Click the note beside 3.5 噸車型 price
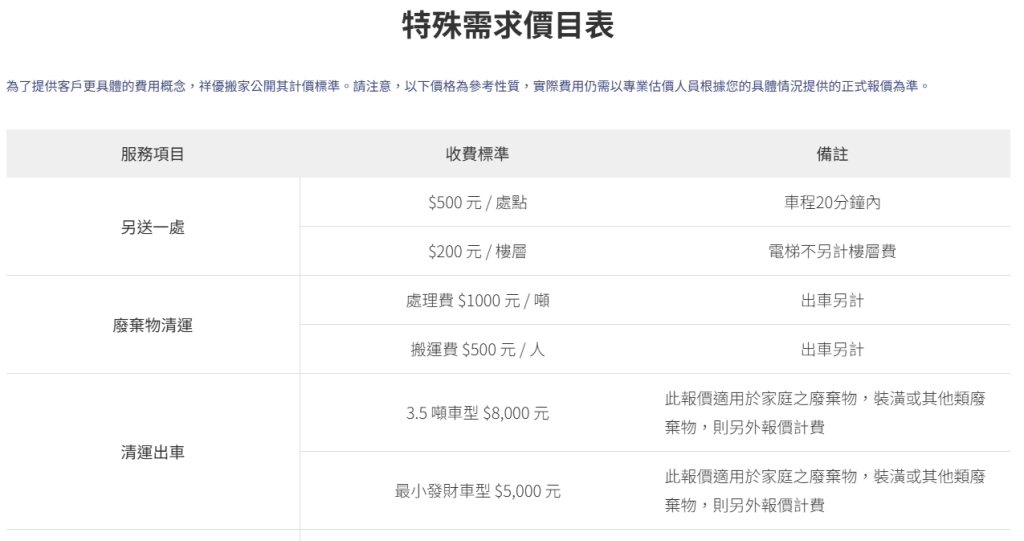This screenshot has width=1024, height=541. pos(832,412)
